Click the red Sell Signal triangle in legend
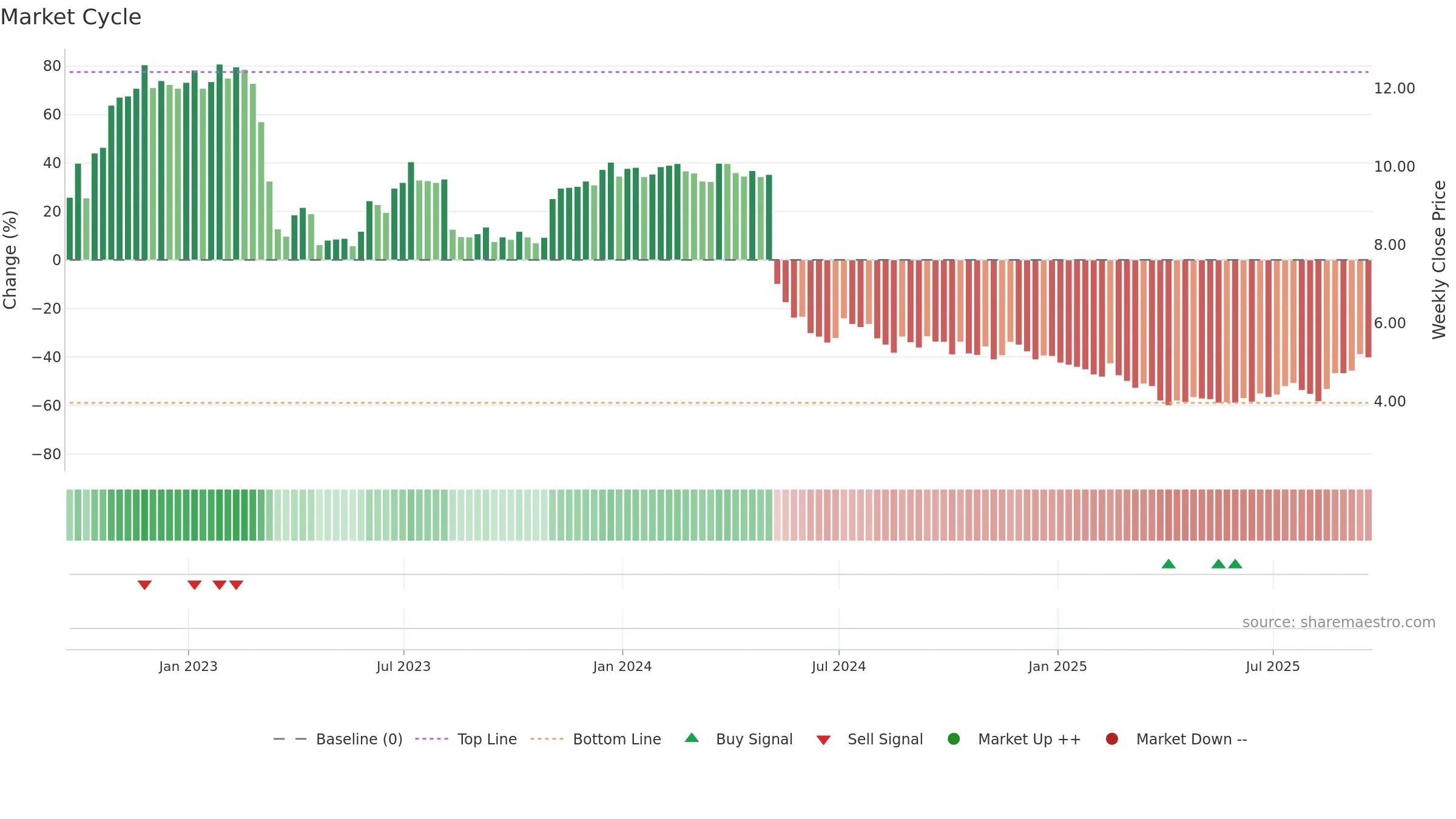 coord(823,740)
